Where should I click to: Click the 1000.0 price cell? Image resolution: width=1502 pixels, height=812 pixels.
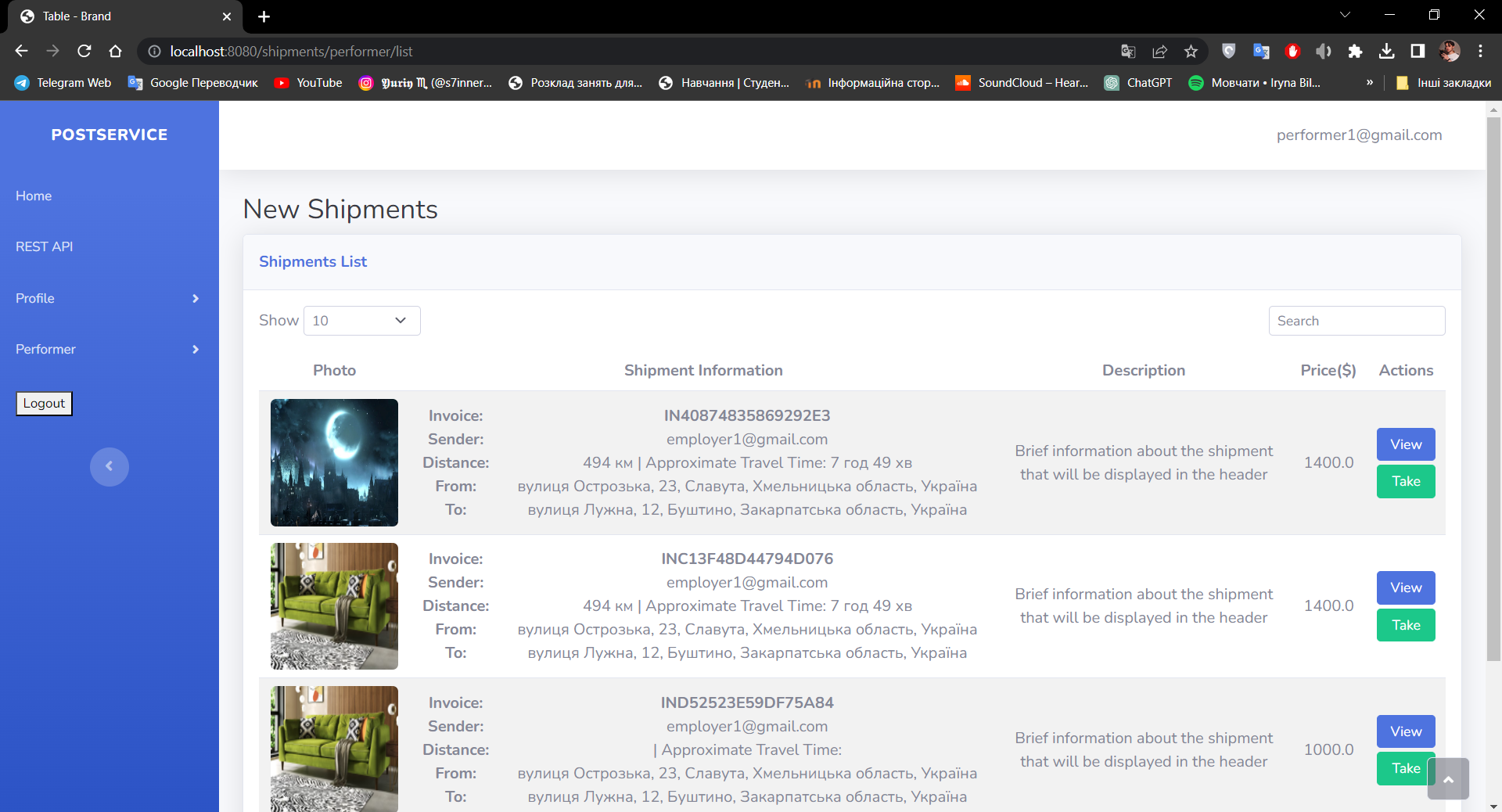pyautogui.click(x=1328, y=749)
